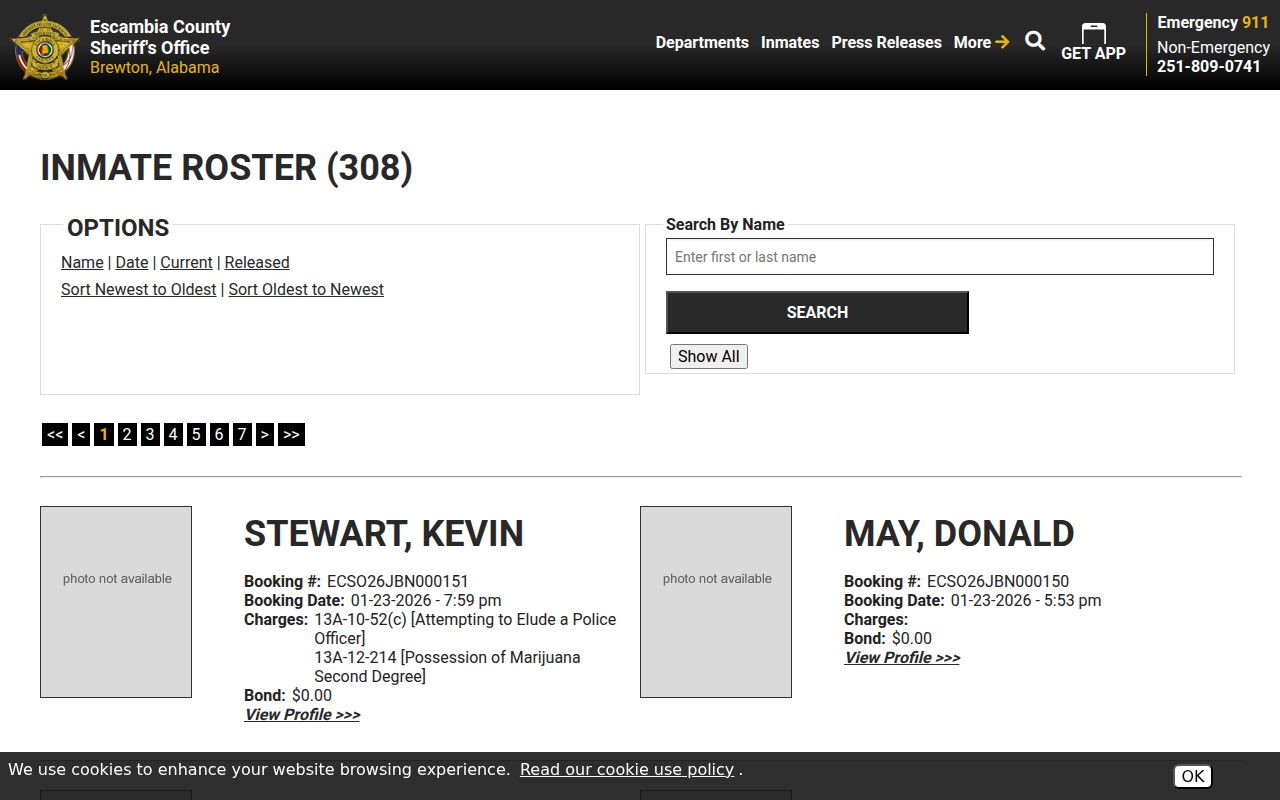This screenshot has width=1280, height=800.
Task: Open the Inmates menu
Action: coord(789,42)
